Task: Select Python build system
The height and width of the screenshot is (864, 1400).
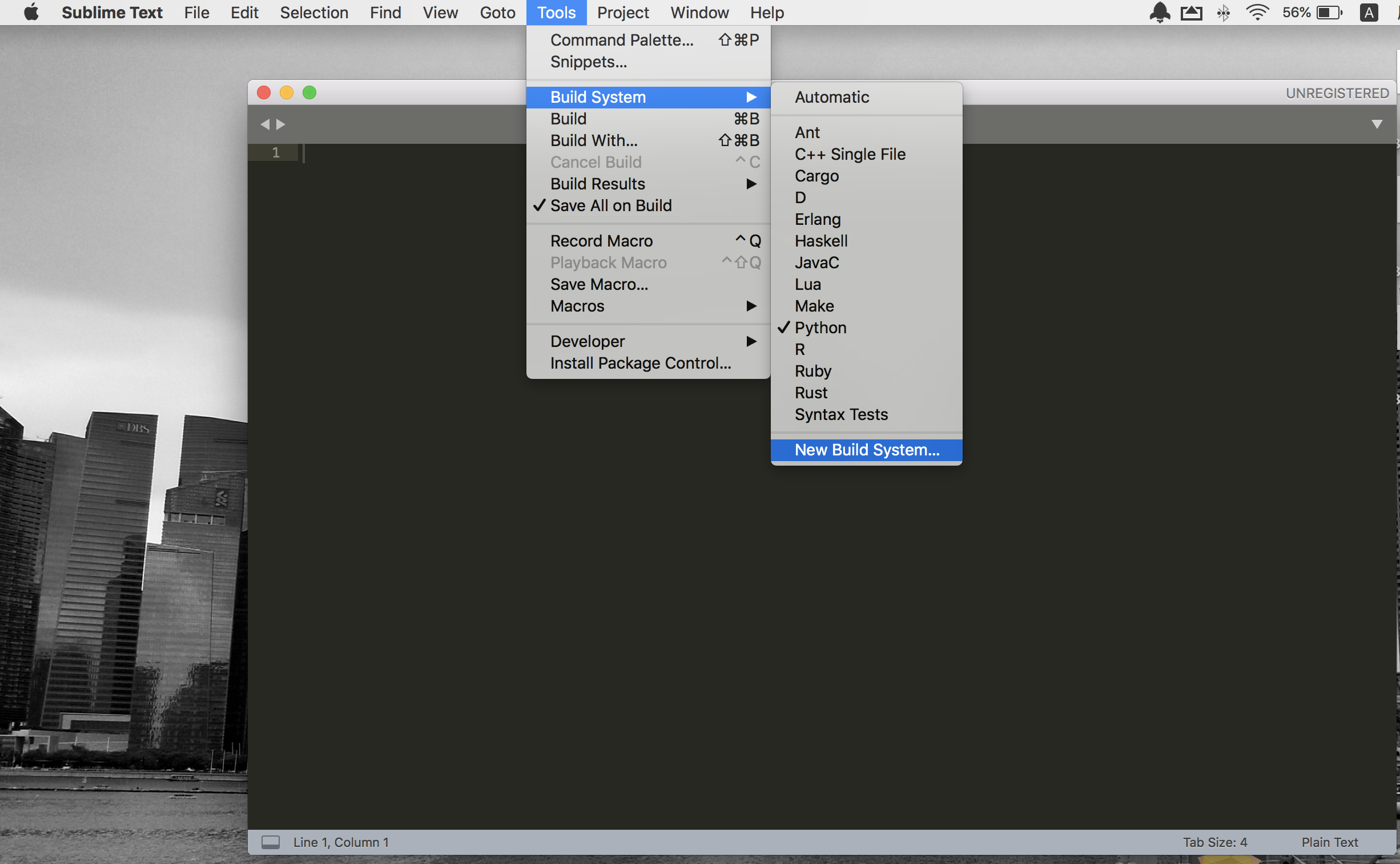Action: tap(866, 328)
